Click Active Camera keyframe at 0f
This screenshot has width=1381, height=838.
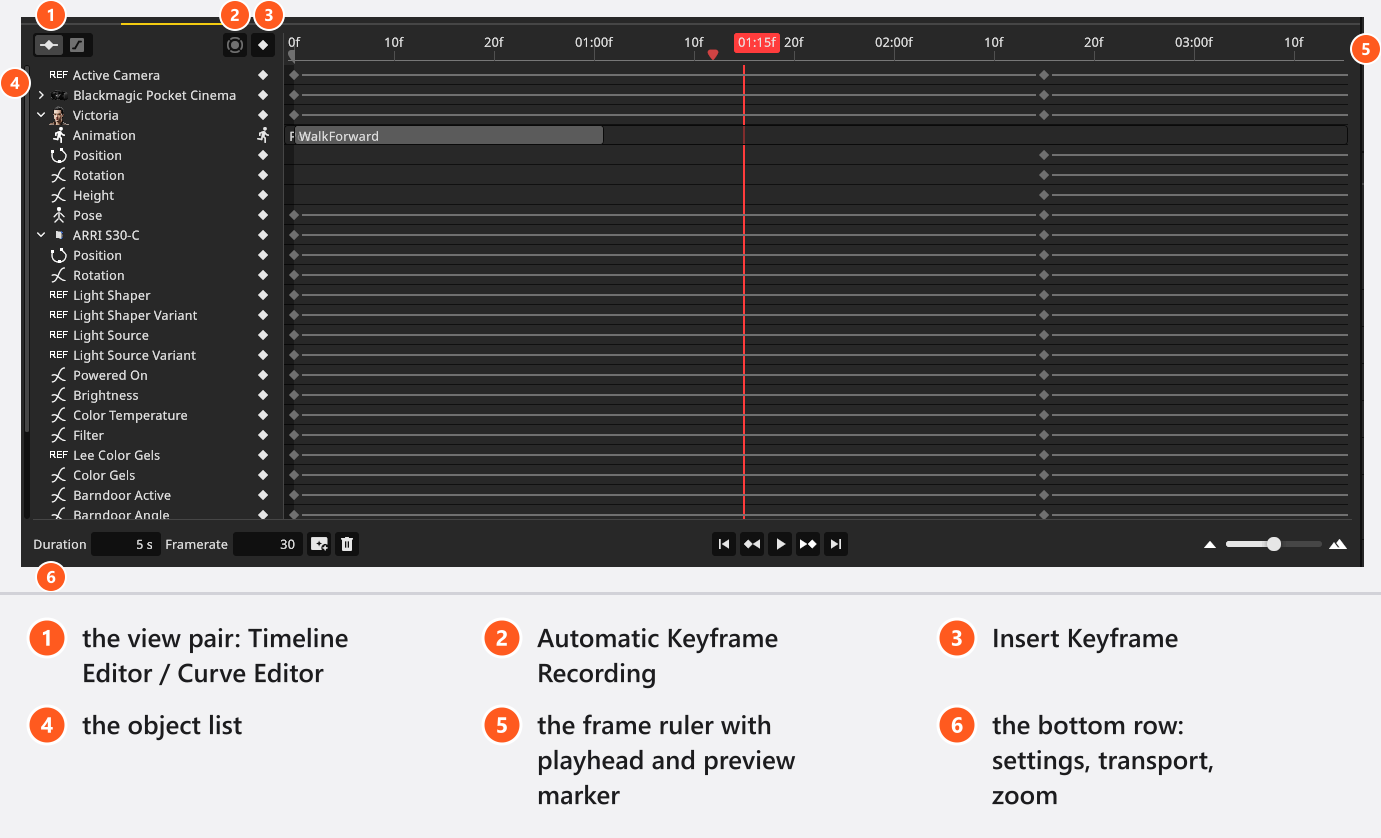click(294, 75)
